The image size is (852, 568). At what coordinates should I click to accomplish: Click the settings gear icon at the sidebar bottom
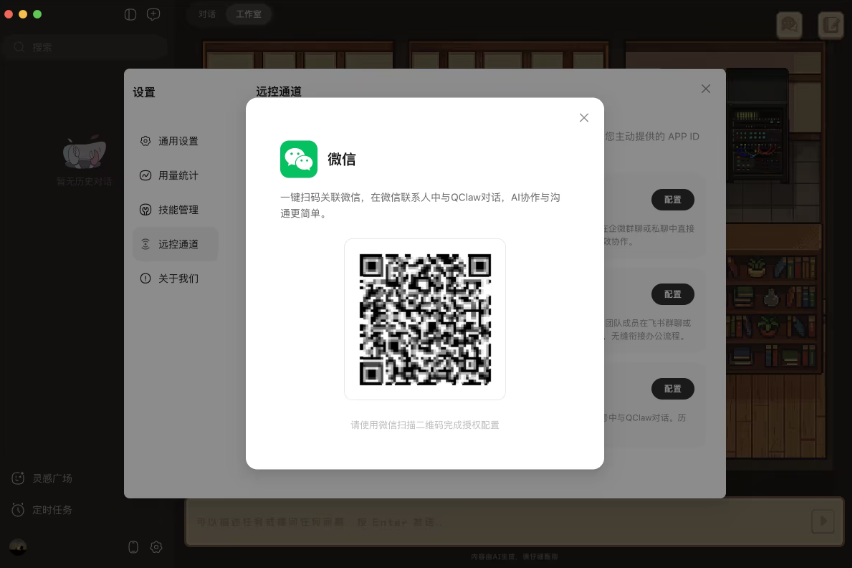click(156, 547)
